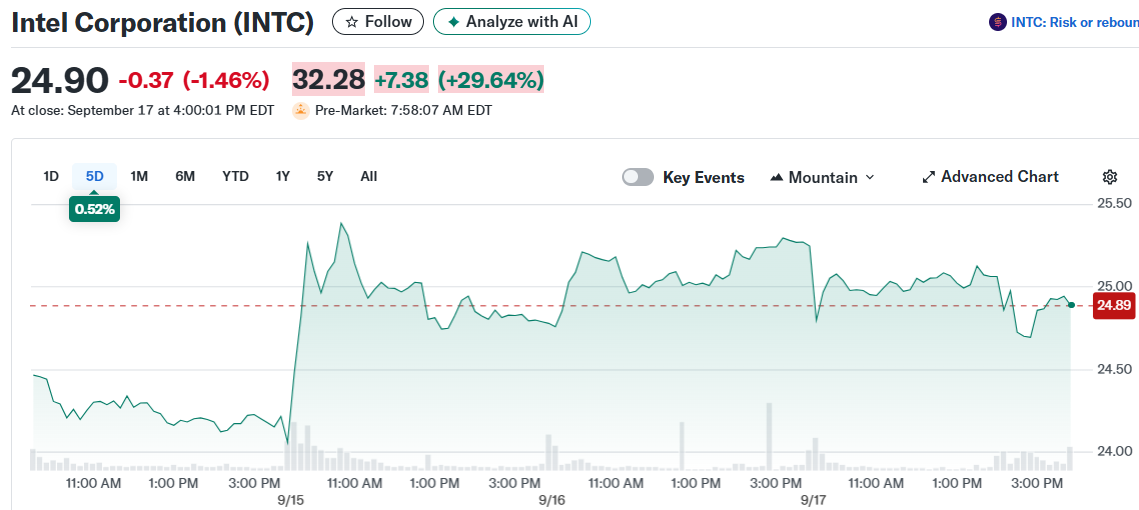Click the 9/16 date label on axis

click(x=552, y=500)
